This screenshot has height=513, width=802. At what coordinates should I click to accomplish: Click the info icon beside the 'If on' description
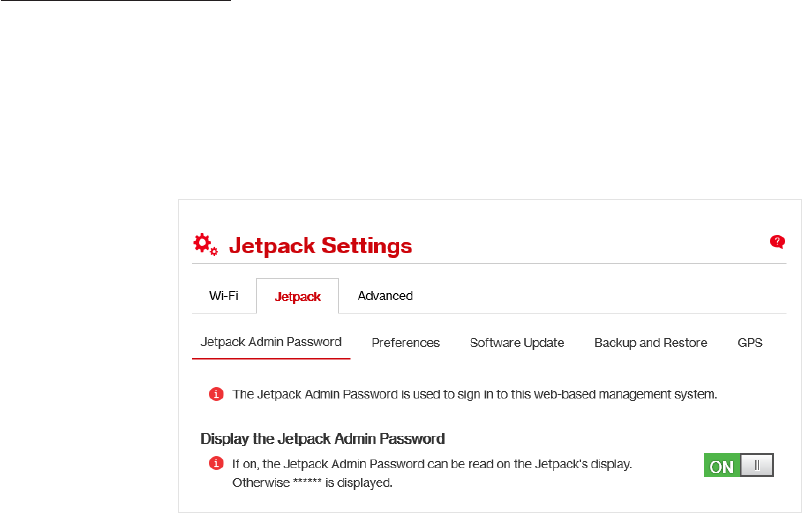216,463
